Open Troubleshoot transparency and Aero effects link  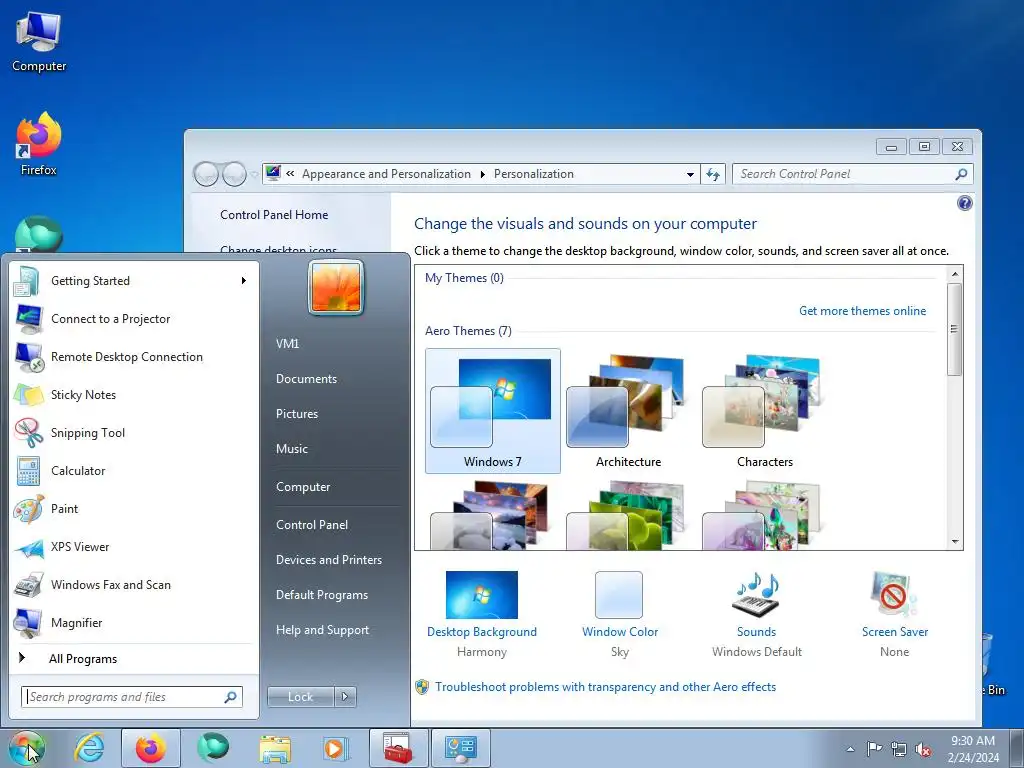click(x=605, y=687)
